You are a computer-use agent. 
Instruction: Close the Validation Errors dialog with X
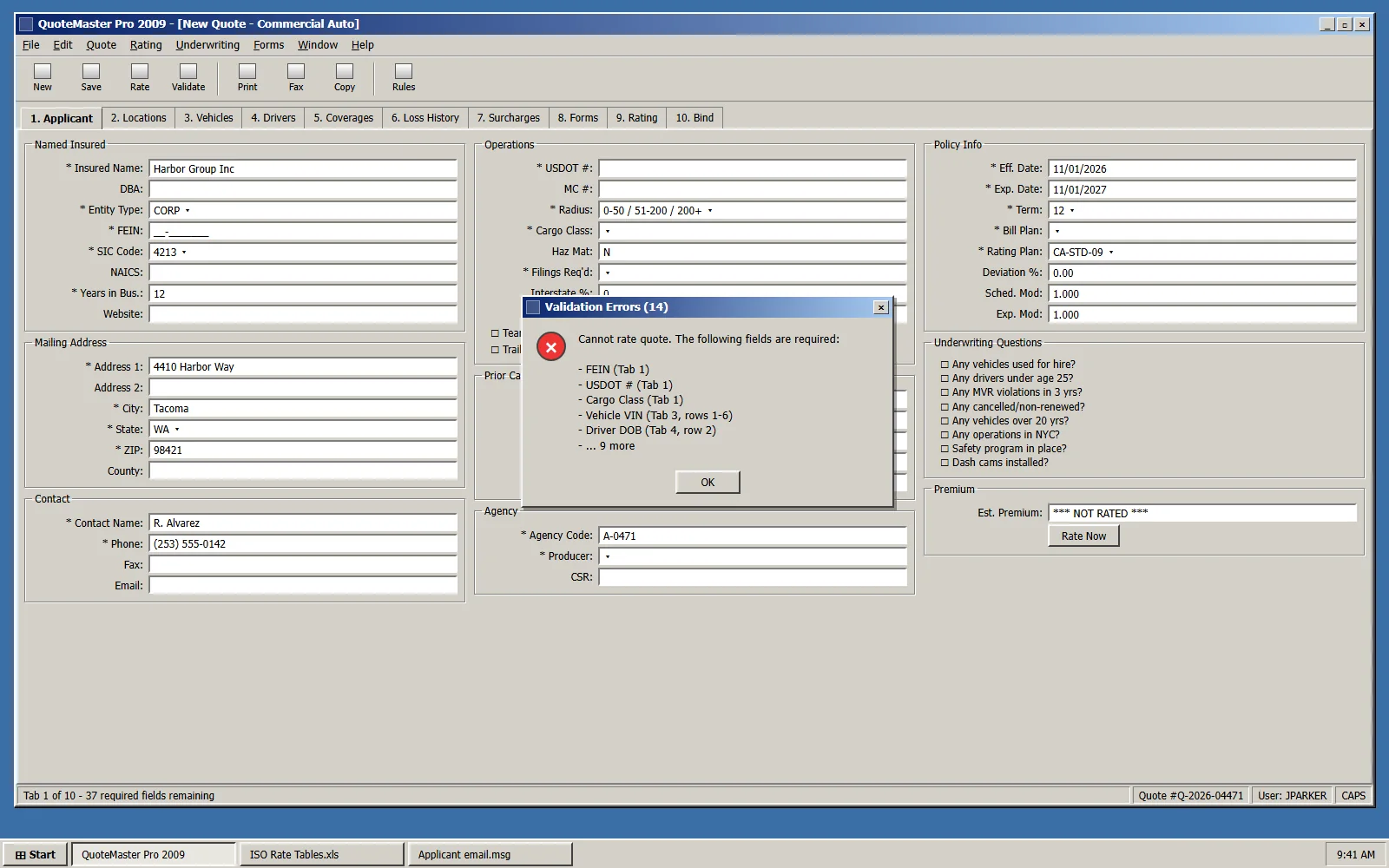tap(881, 307)
